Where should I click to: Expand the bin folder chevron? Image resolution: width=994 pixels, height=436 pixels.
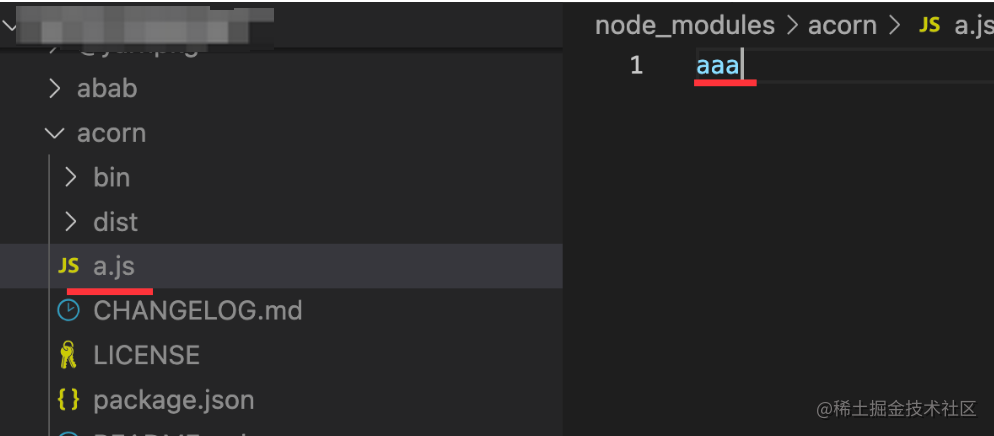(70, 177)
